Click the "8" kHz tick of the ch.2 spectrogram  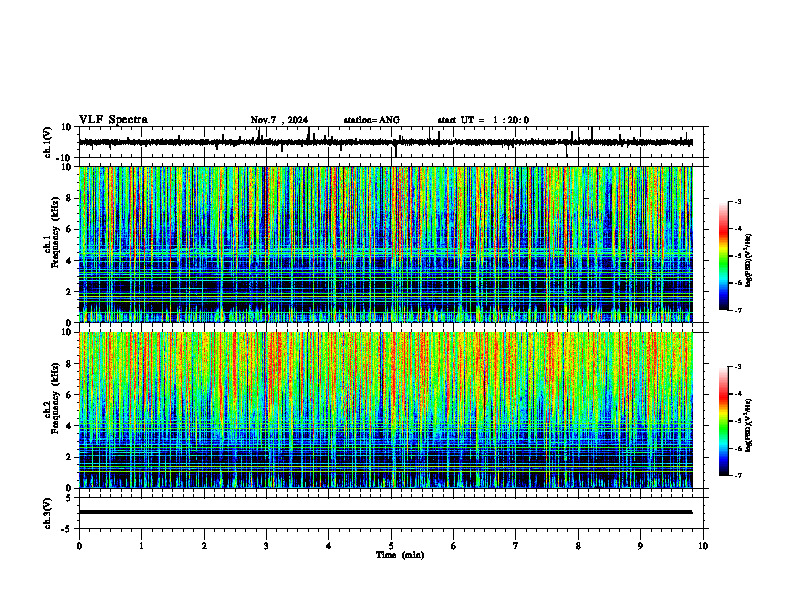tap(70, 364)
